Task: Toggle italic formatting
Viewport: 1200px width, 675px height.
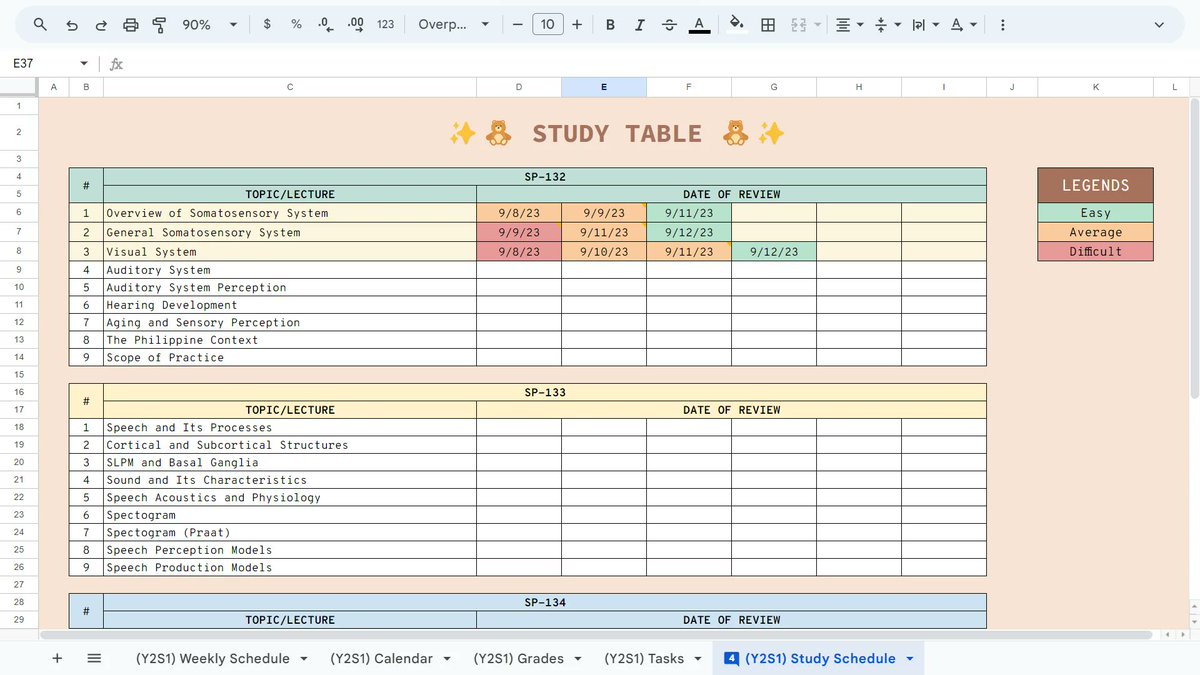Action: [x=640, y=24]
